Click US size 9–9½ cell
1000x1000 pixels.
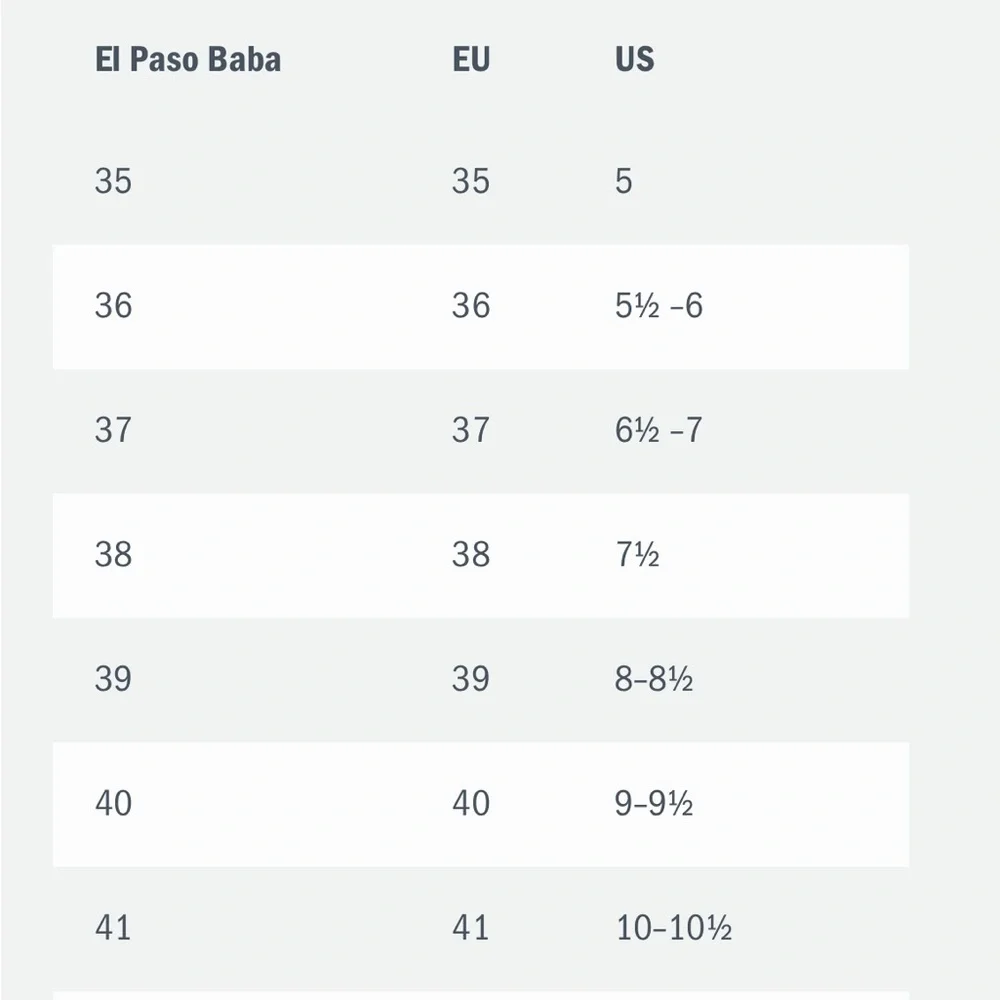click(x=654, y=803)
